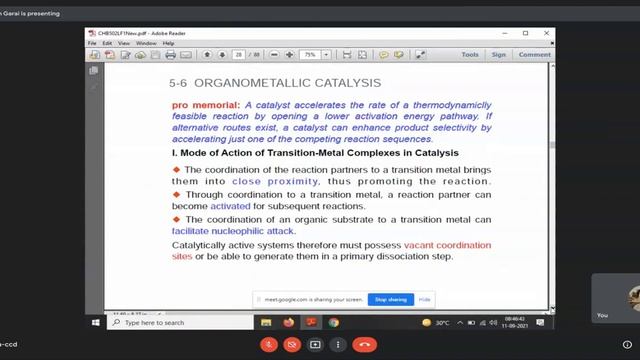Zoom in with the plus button
The height and width of the screenshot is (360, 640).
[289, 55]
